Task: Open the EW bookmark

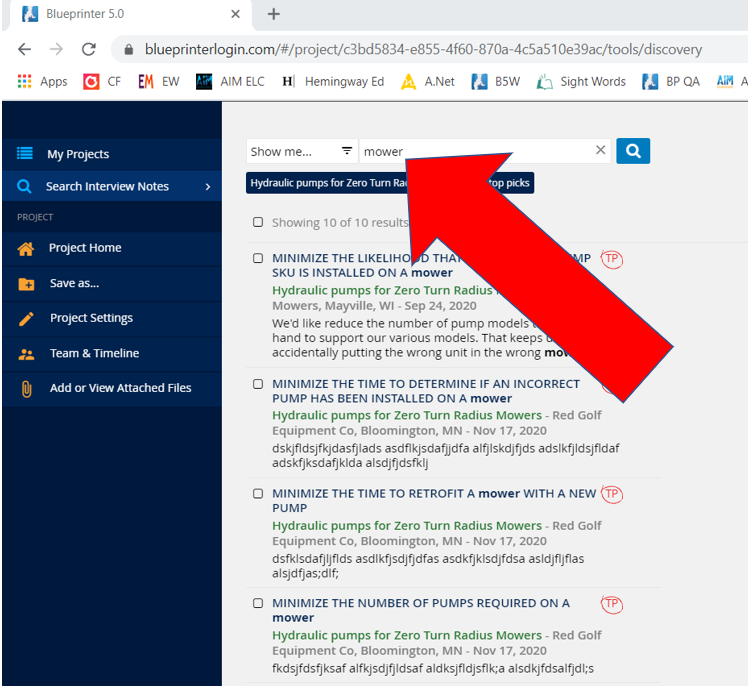Action: click(158, 82)
